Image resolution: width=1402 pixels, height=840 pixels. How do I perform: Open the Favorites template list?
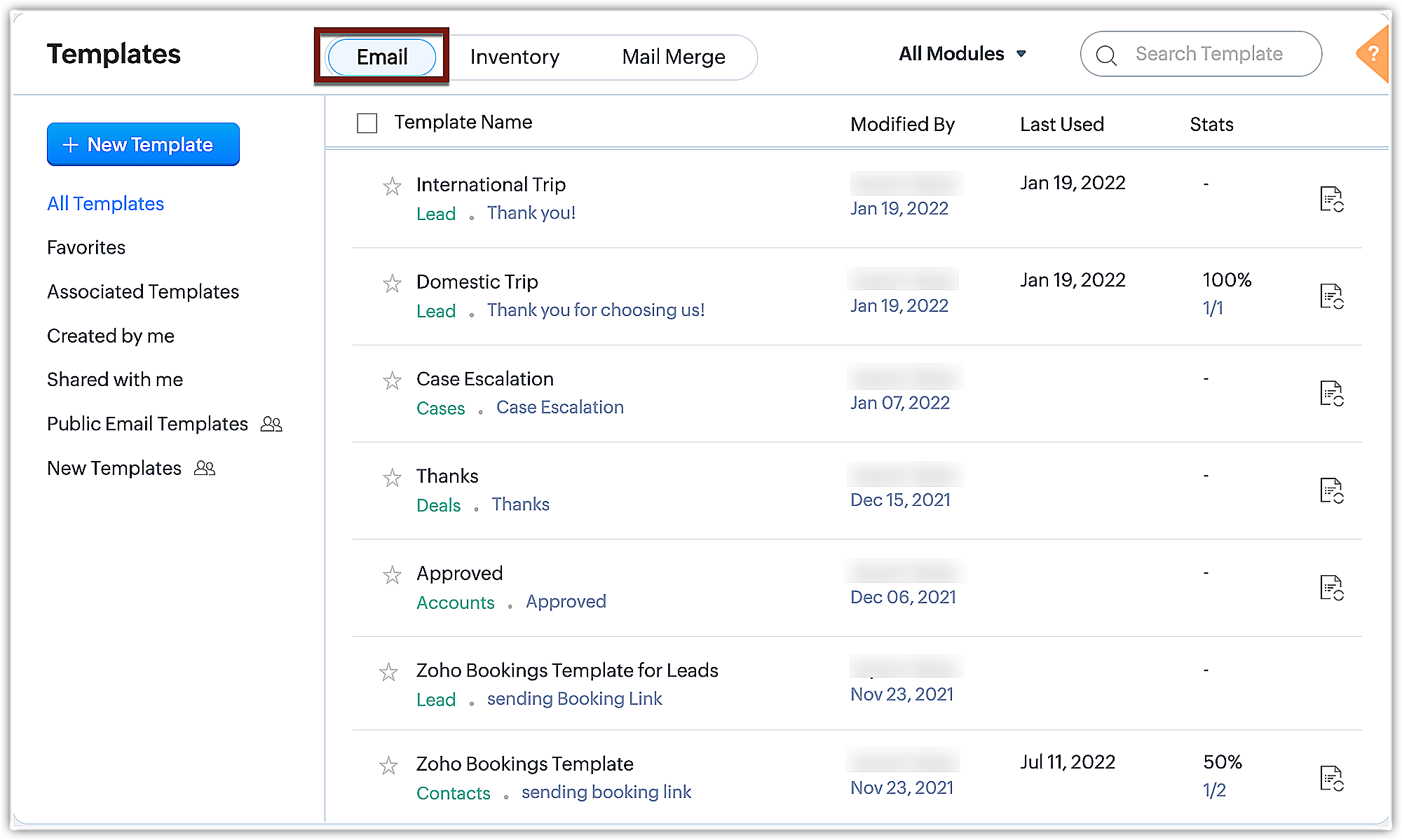click(x=86, y=247)
